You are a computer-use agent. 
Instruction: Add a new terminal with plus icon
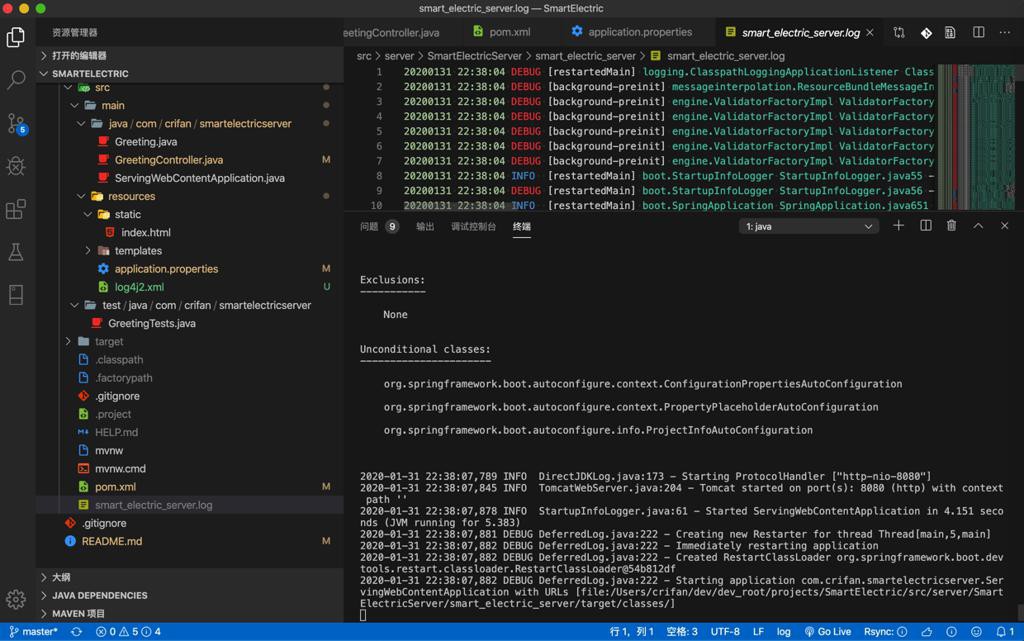click(898, 226)
